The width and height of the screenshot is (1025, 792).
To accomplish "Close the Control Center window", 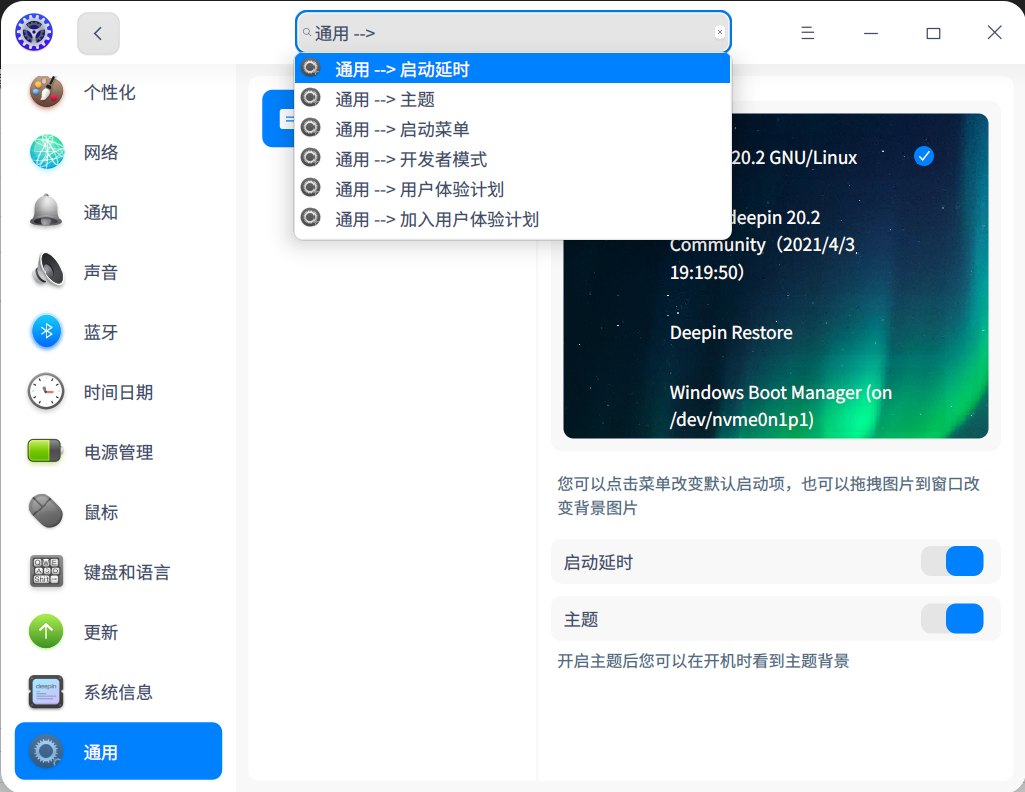I will pos(994,32).
